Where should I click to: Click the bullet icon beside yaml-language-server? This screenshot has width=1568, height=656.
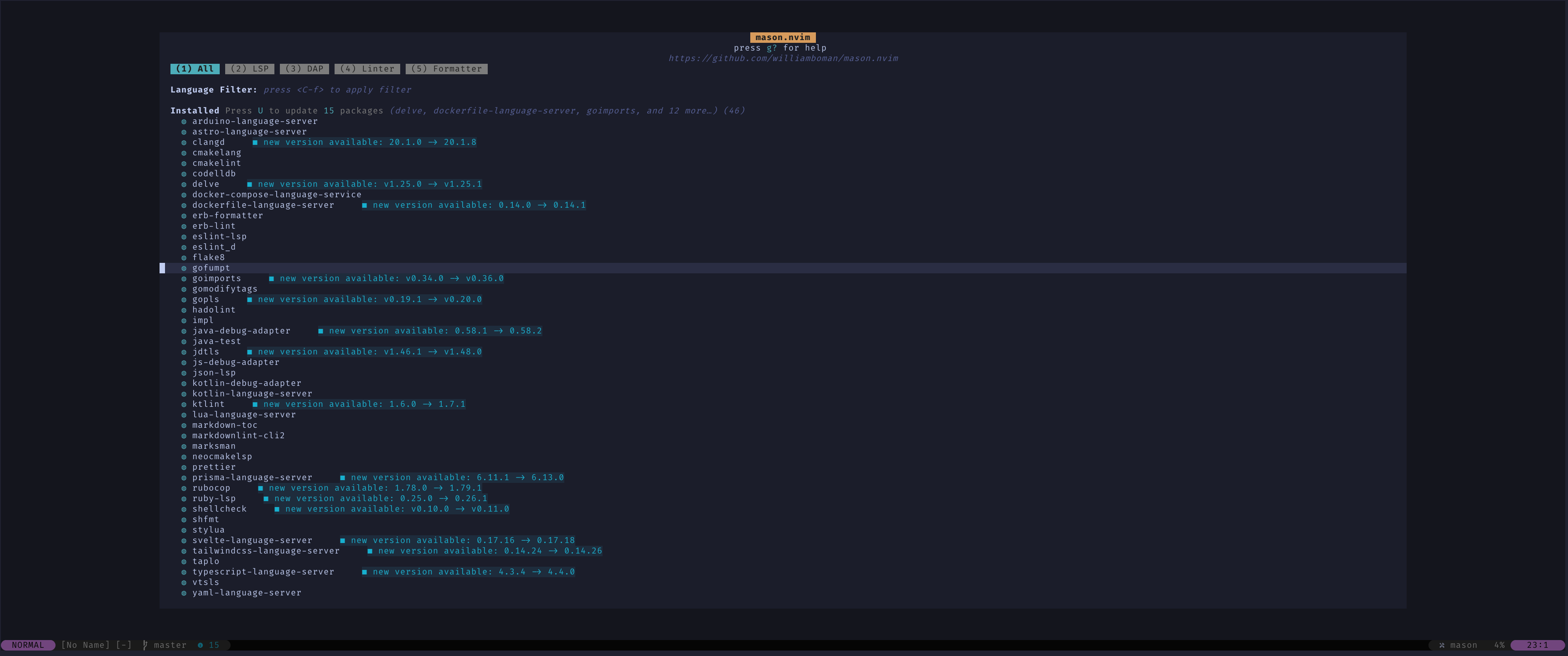click(184, 593)
